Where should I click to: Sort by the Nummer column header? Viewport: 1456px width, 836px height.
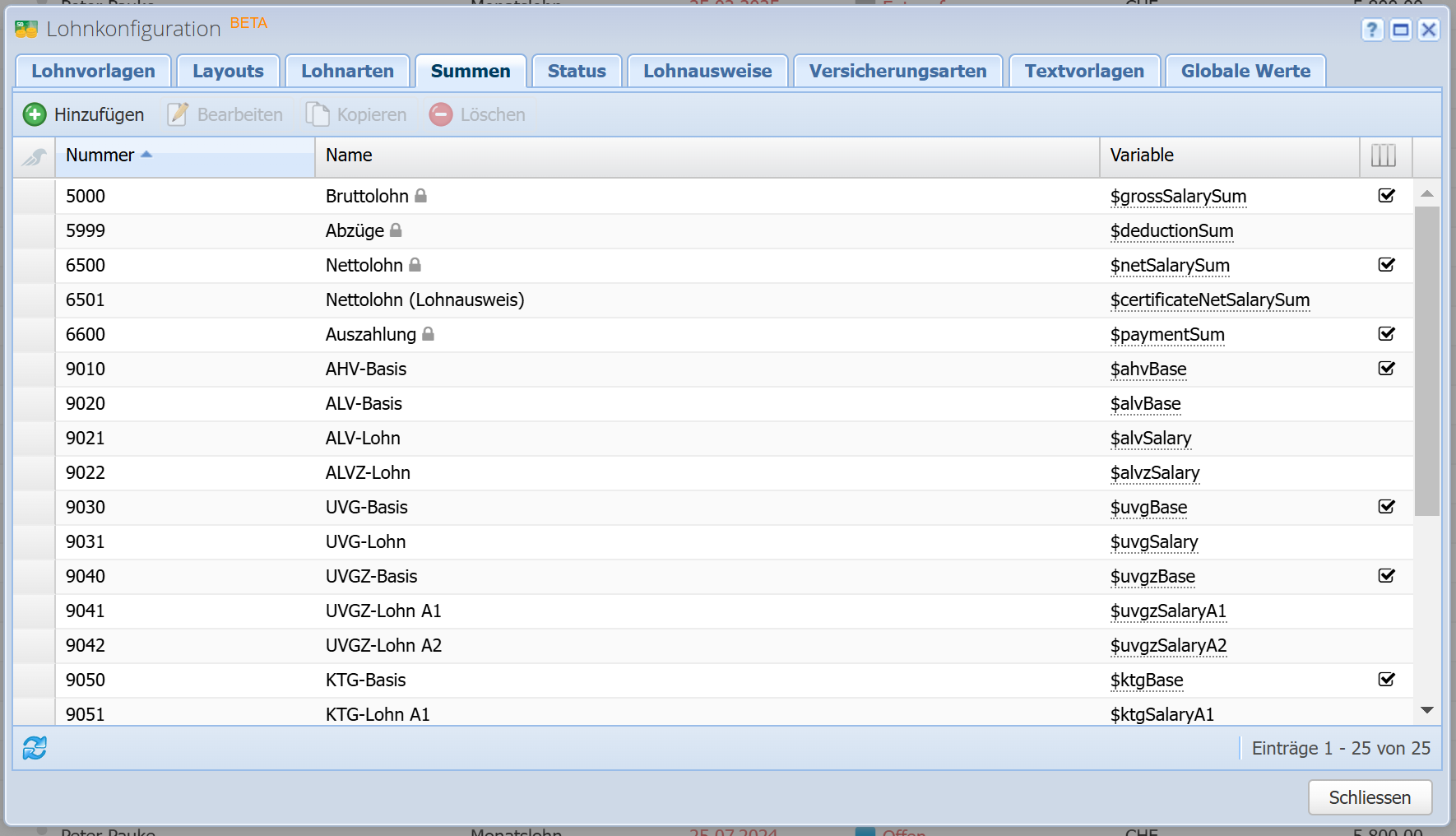(x=100, y=156)
